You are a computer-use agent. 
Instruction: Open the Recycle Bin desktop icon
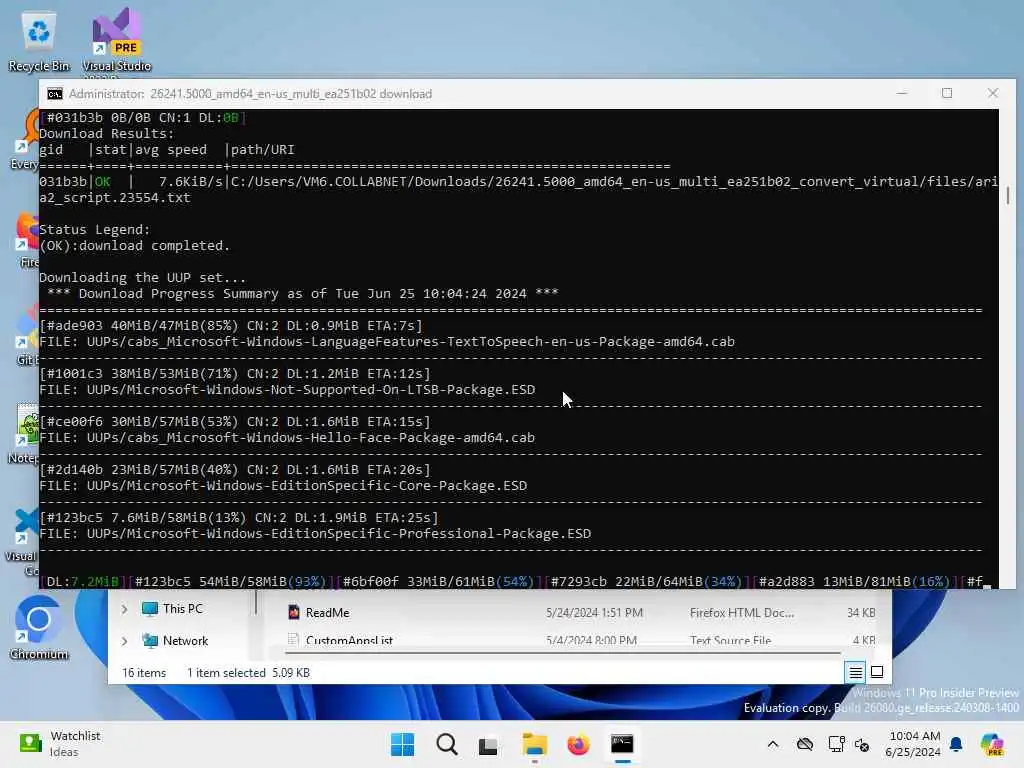click(x=39, y=40)
